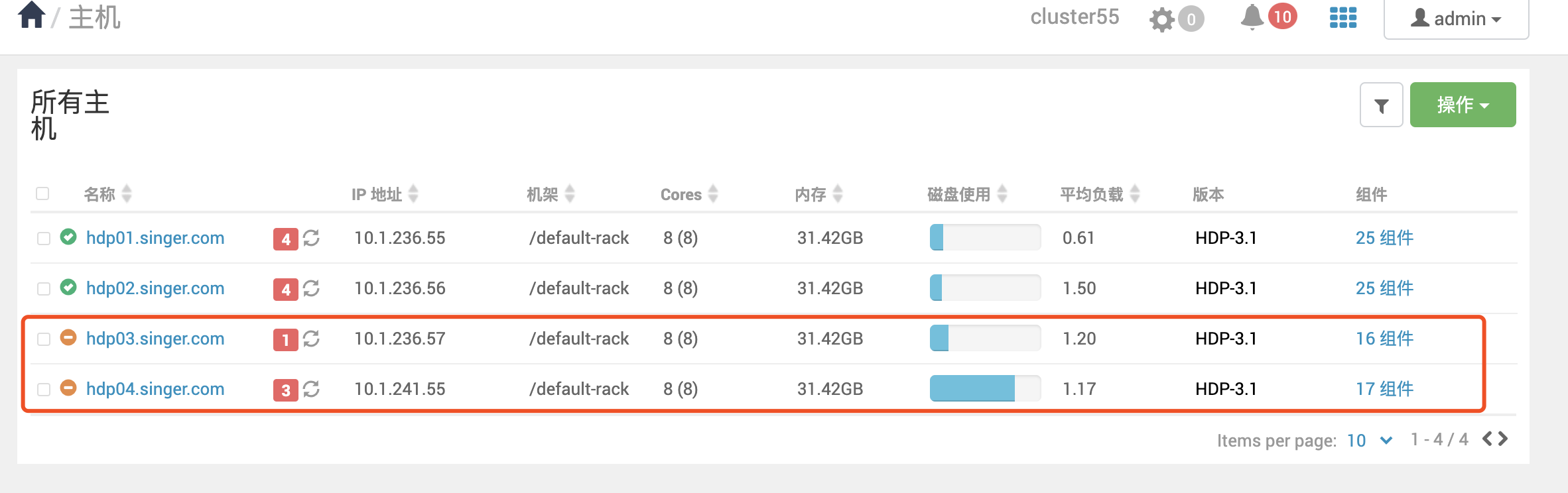The image size is (1568, 493).
Task: Click the cluster55 cluster name
Action: point(1075,17)
